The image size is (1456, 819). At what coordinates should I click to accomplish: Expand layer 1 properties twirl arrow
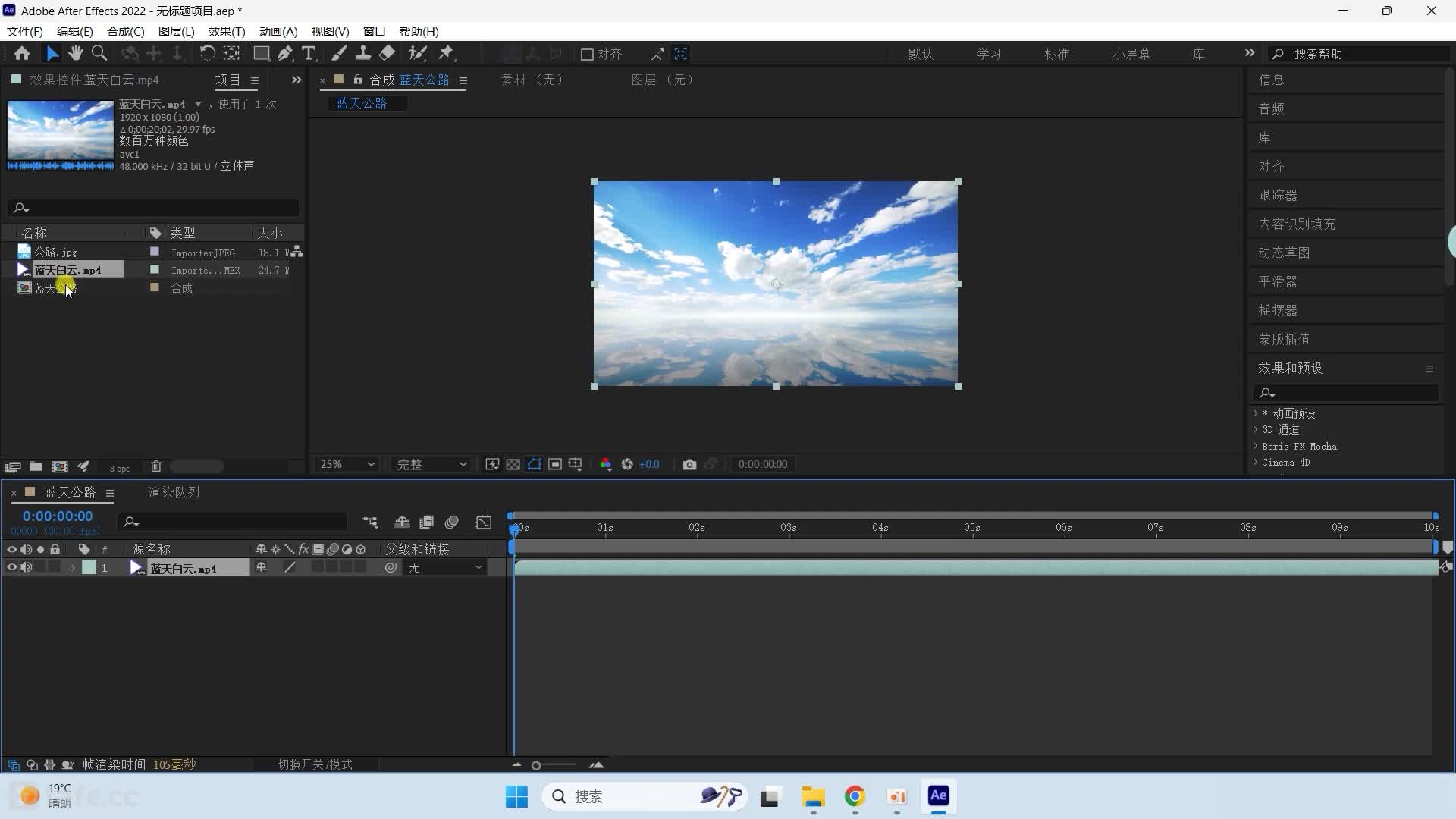pos(73,567)
